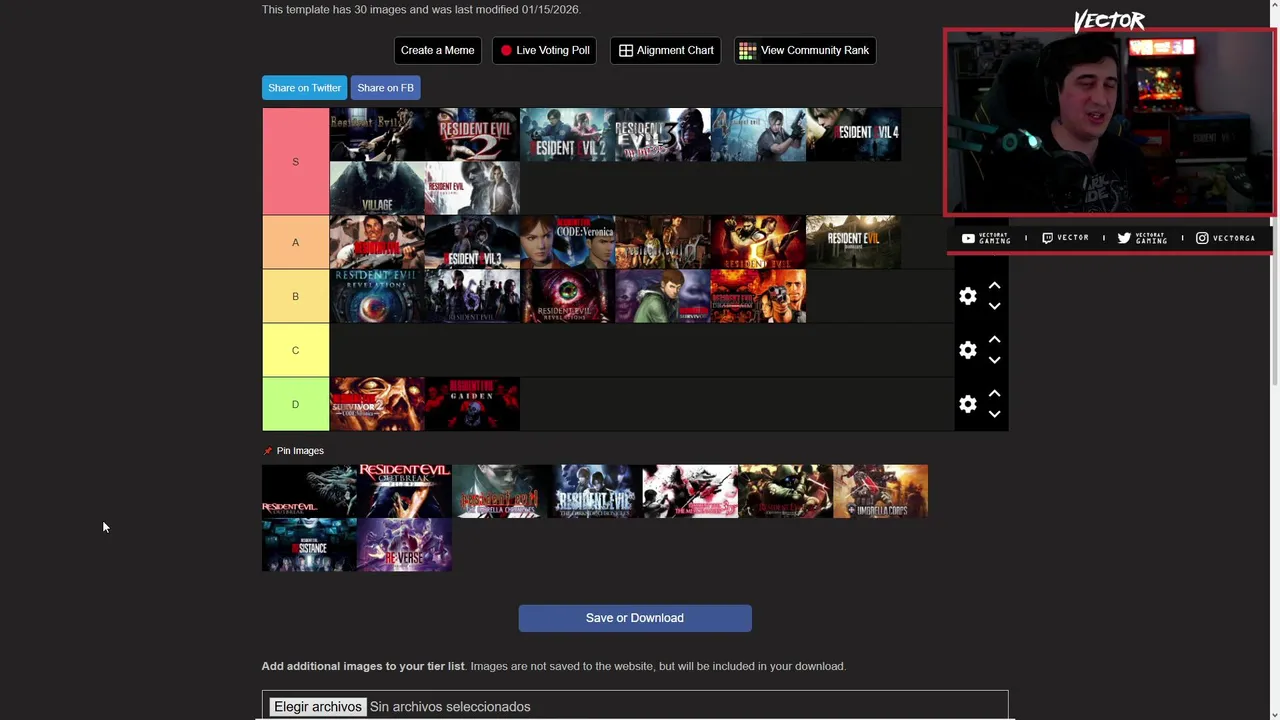Screen dimensions: 1280x720
Task: Move tier C row up
Action: tap(994, 340)
